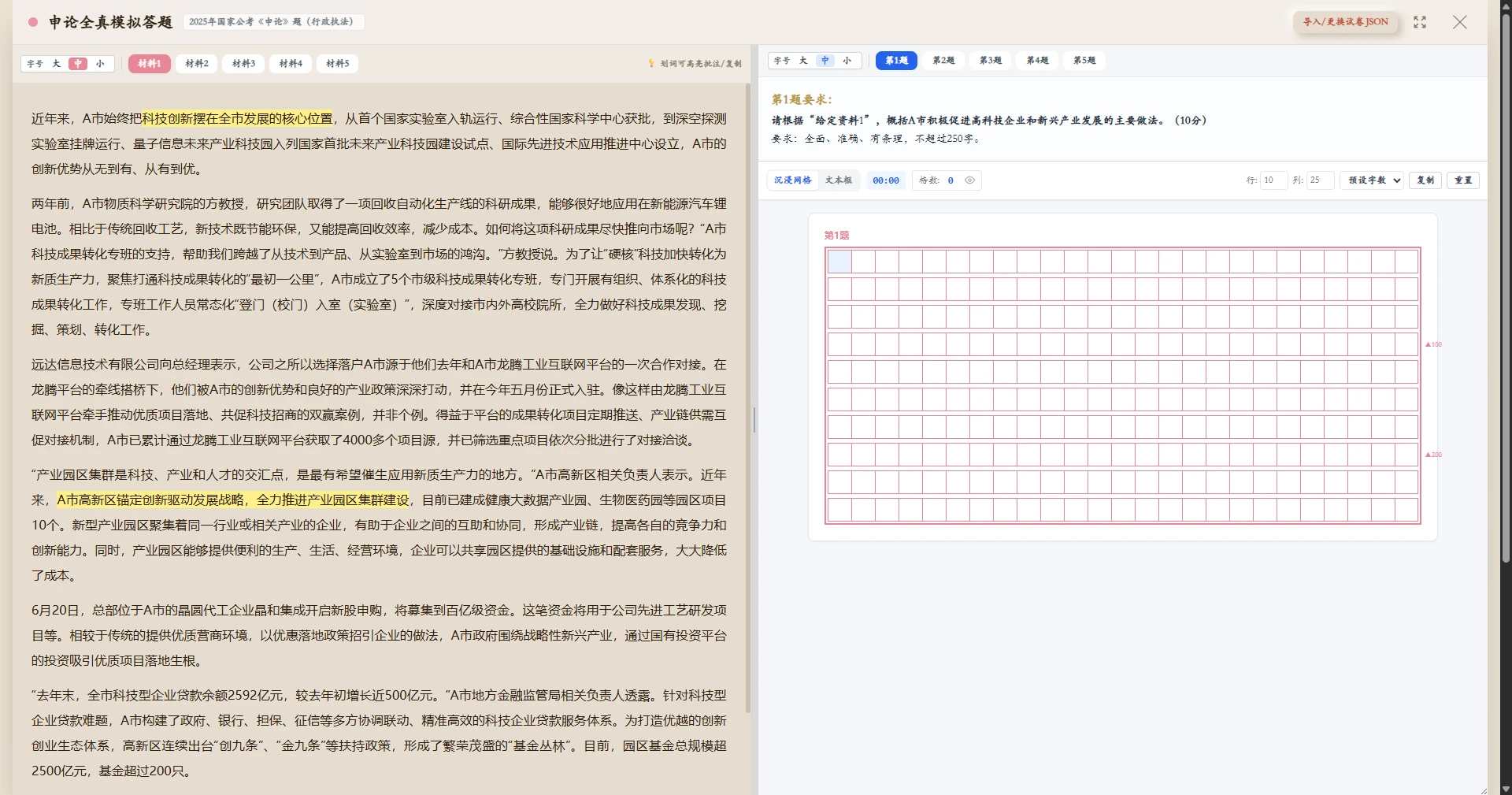This screenshot has width=1512, height=795.
Task: Click the paragraph starting 远达信息技术有限公司
Action: [379, 403]
